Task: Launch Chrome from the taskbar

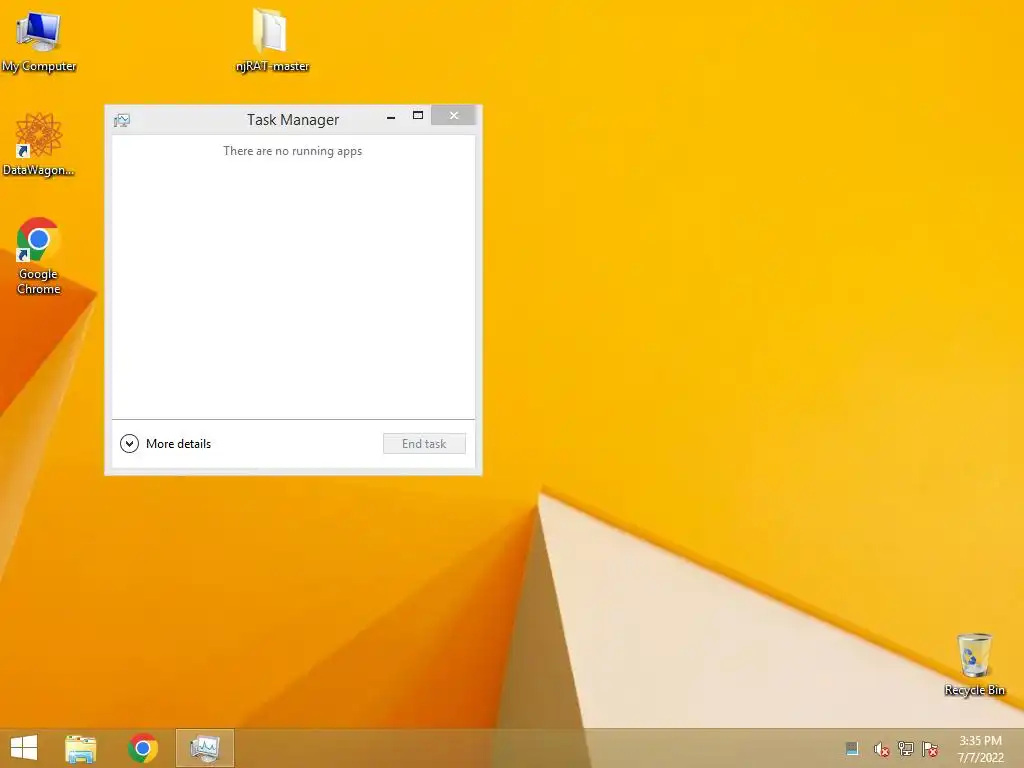Action: click(x=143, y=748)
